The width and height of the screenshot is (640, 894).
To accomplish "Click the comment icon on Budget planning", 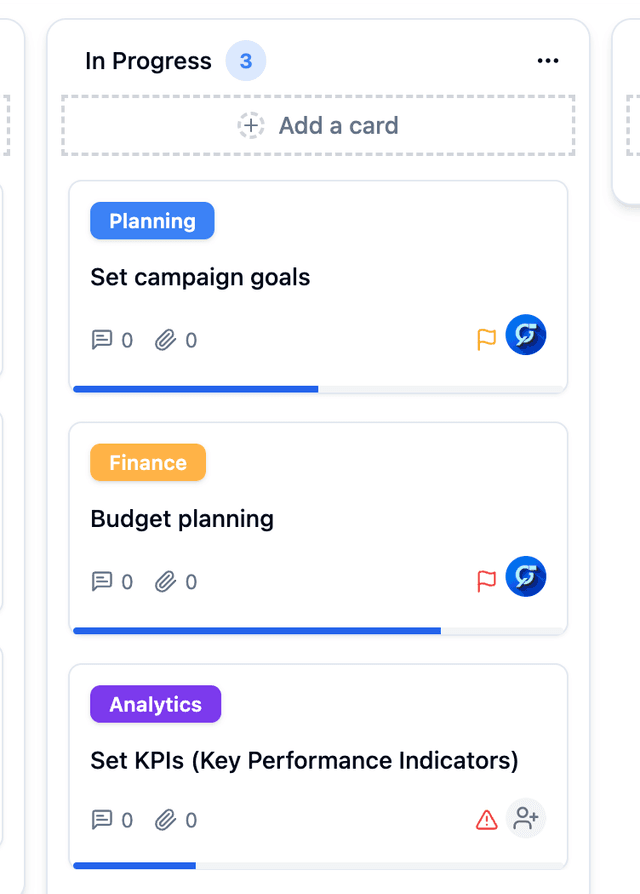I will coord(102,582).
